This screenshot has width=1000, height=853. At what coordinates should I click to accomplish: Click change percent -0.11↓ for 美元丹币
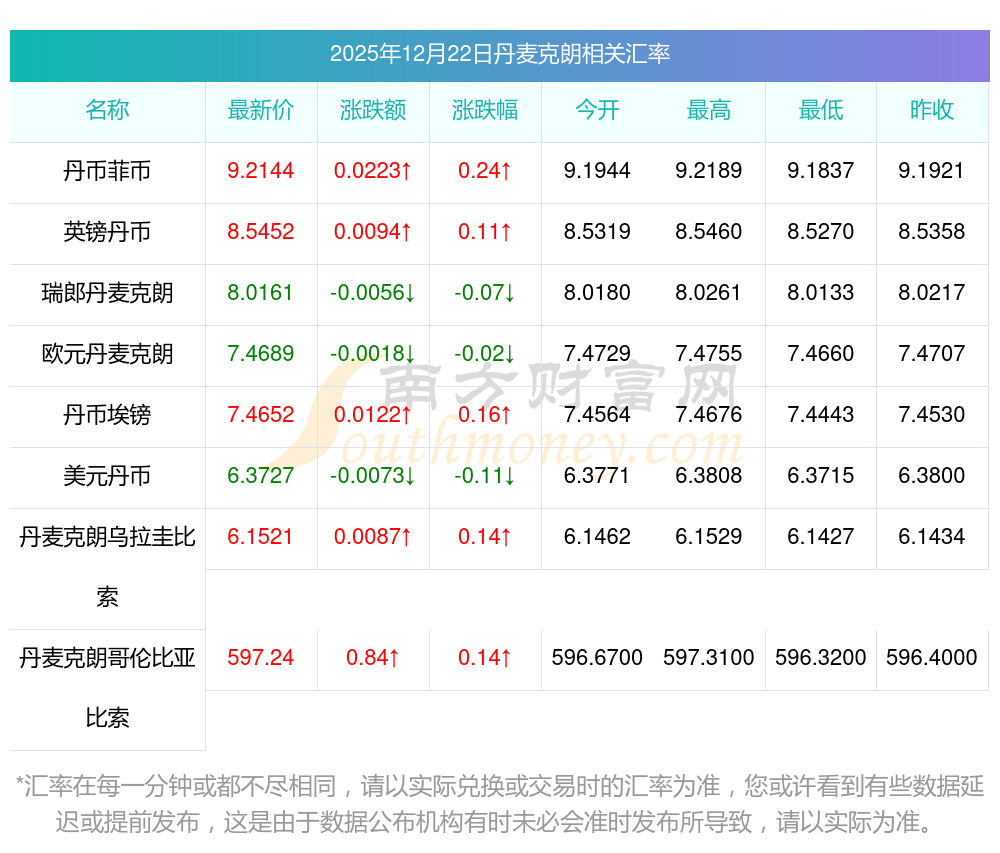485,476
